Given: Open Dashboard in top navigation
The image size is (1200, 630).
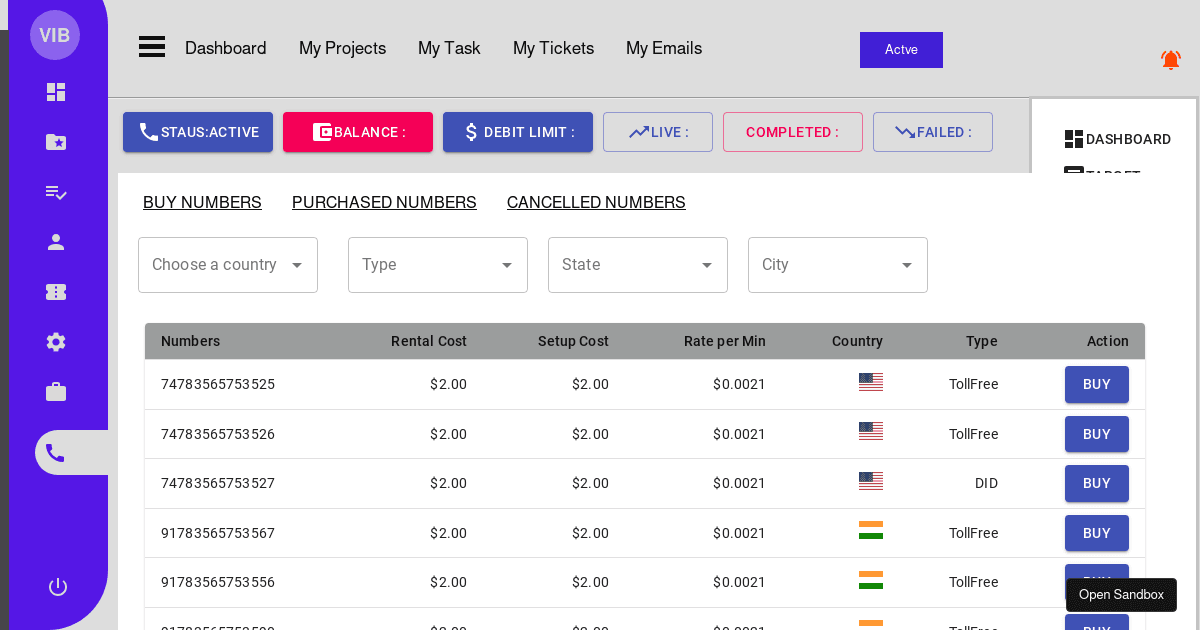Looking at the screenshot, I should pos(226,48).
